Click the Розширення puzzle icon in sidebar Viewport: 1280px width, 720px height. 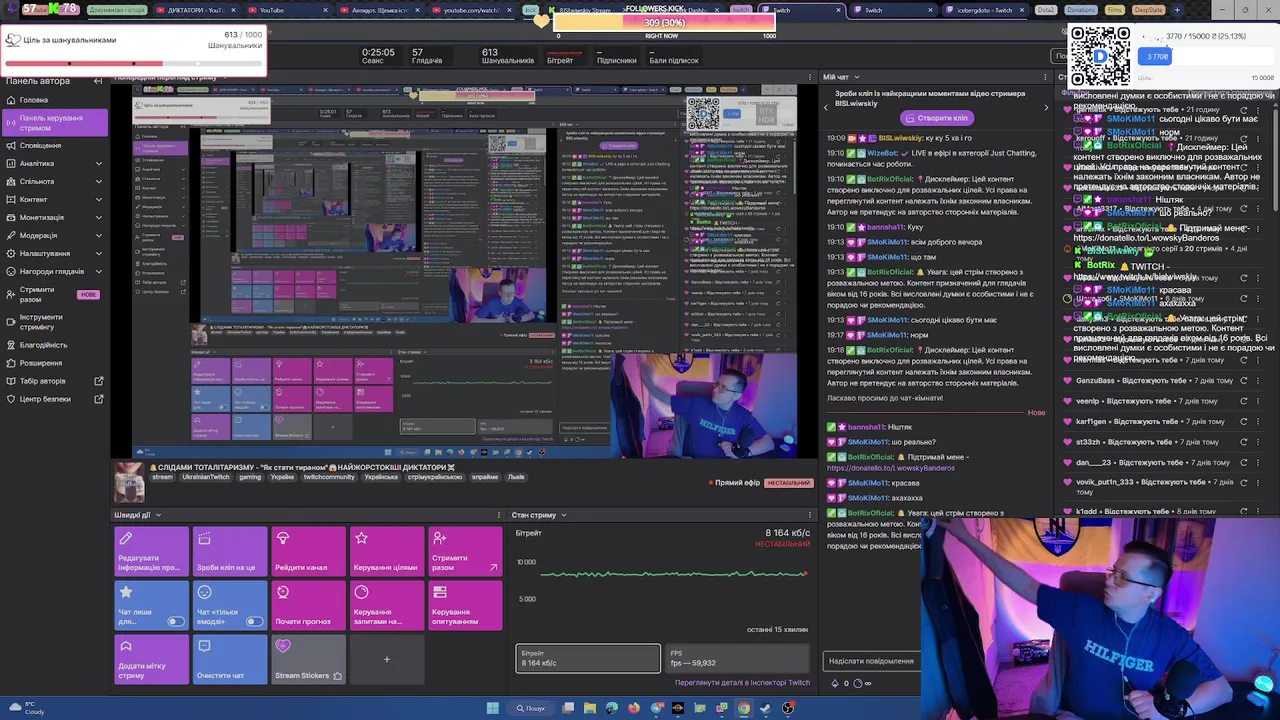[x=11, y=363]
